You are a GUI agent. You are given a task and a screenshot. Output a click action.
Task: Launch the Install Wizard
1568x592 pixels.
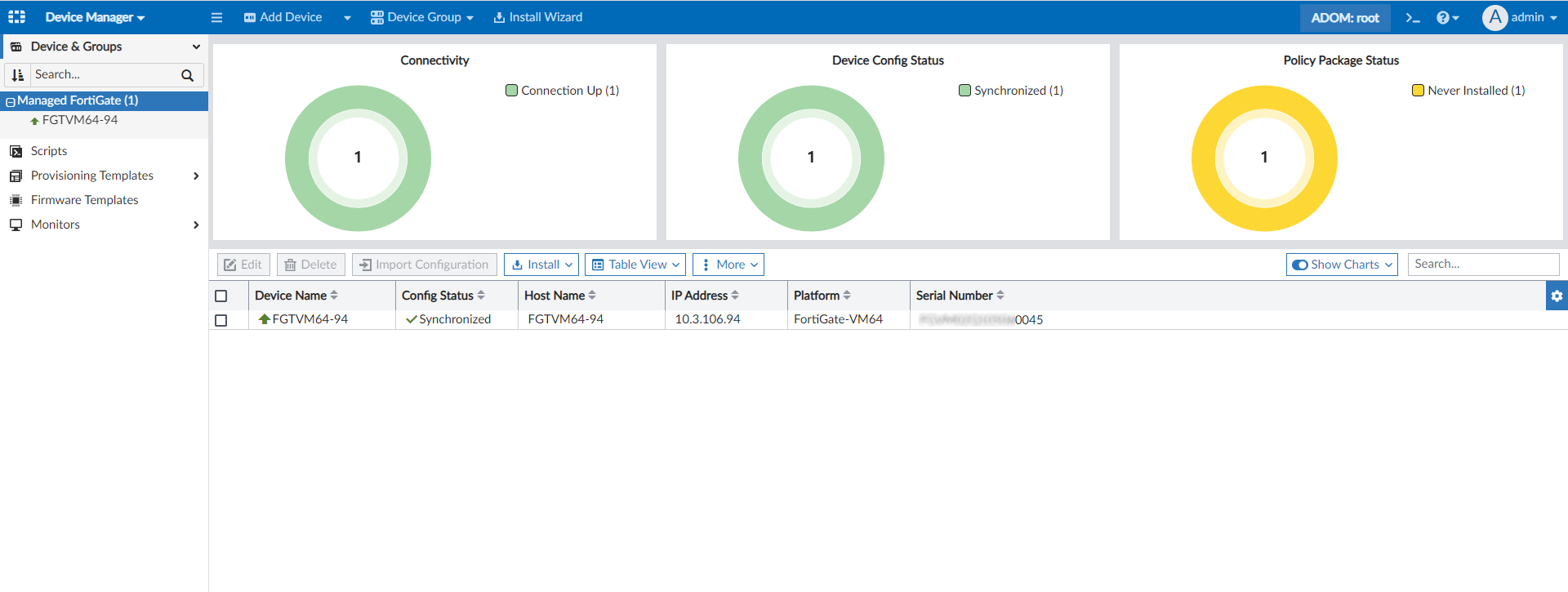(x=538, y=17)
